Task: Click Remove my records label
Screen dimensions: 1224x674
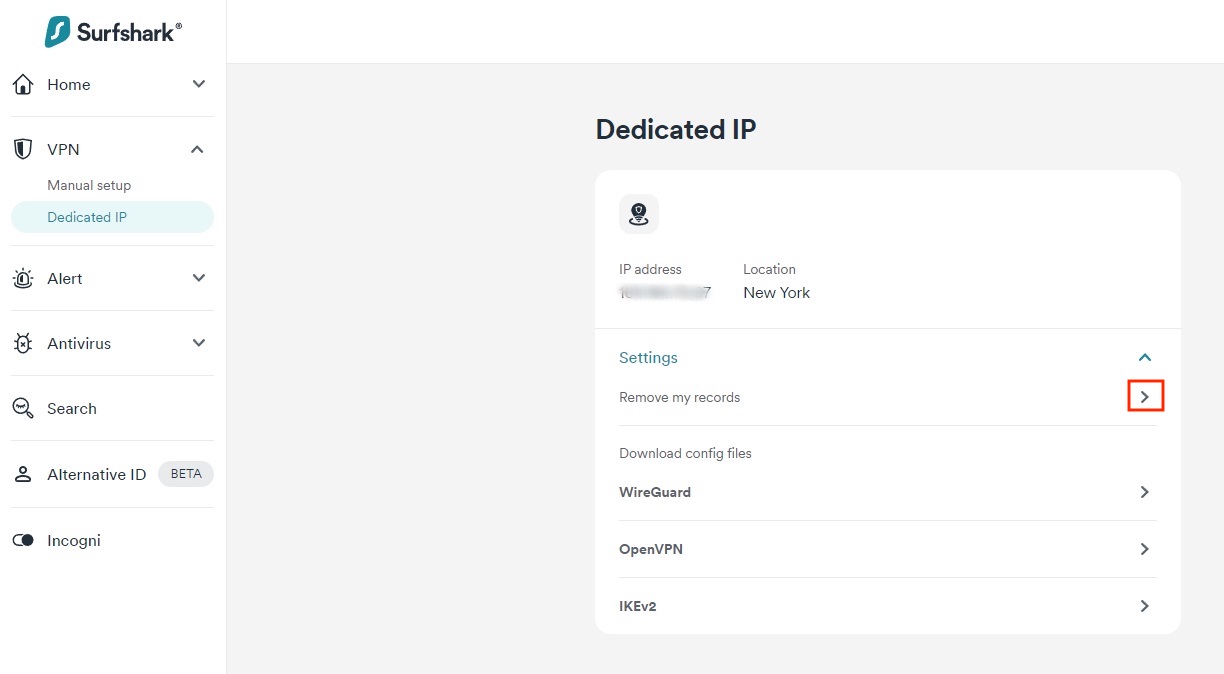Action: click(680, 397)
